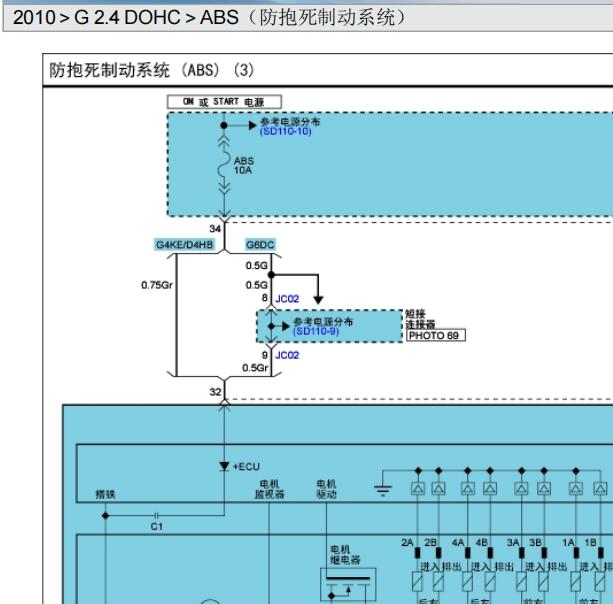Click solenoid label 3A
613x604 pixels.
(513, 543)
